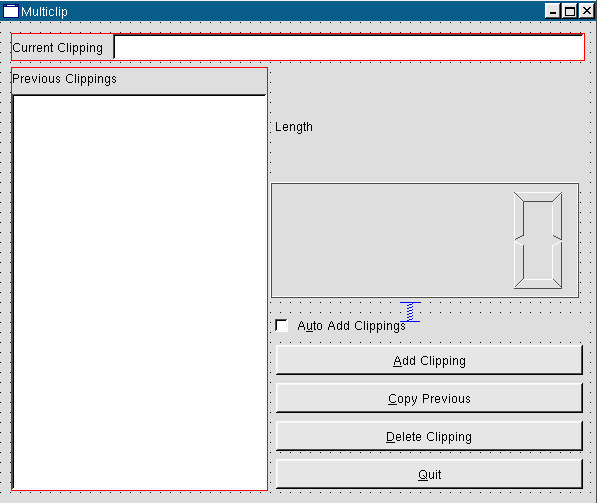Image resolution: width=597 pixels, height=503 pixels.
Task: Select the Length label
Action: (x=294, y=127)
